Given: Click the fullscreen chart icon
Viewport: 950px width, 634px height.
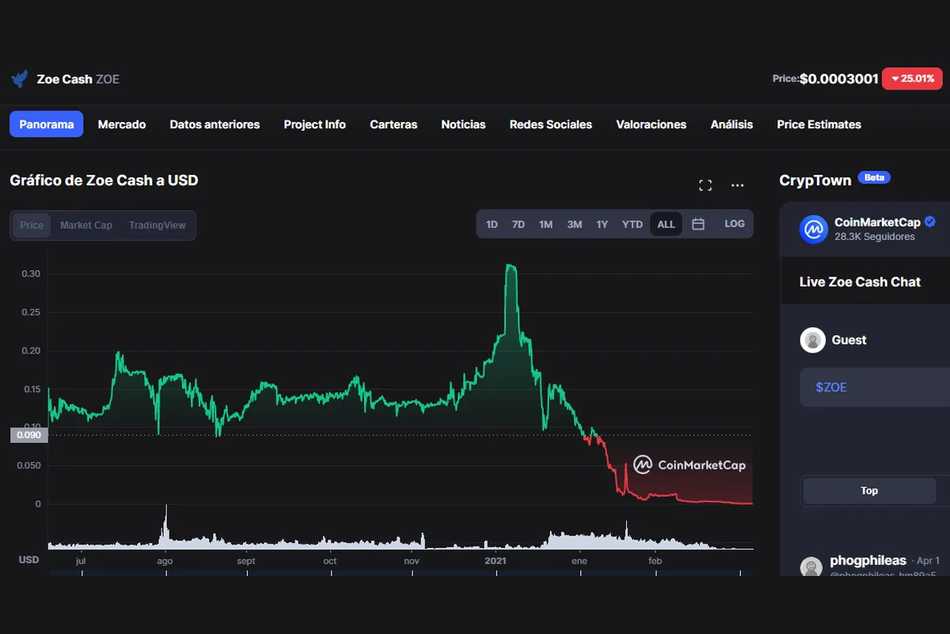Looking at the screenshot, I should click(x=705, y=185).
